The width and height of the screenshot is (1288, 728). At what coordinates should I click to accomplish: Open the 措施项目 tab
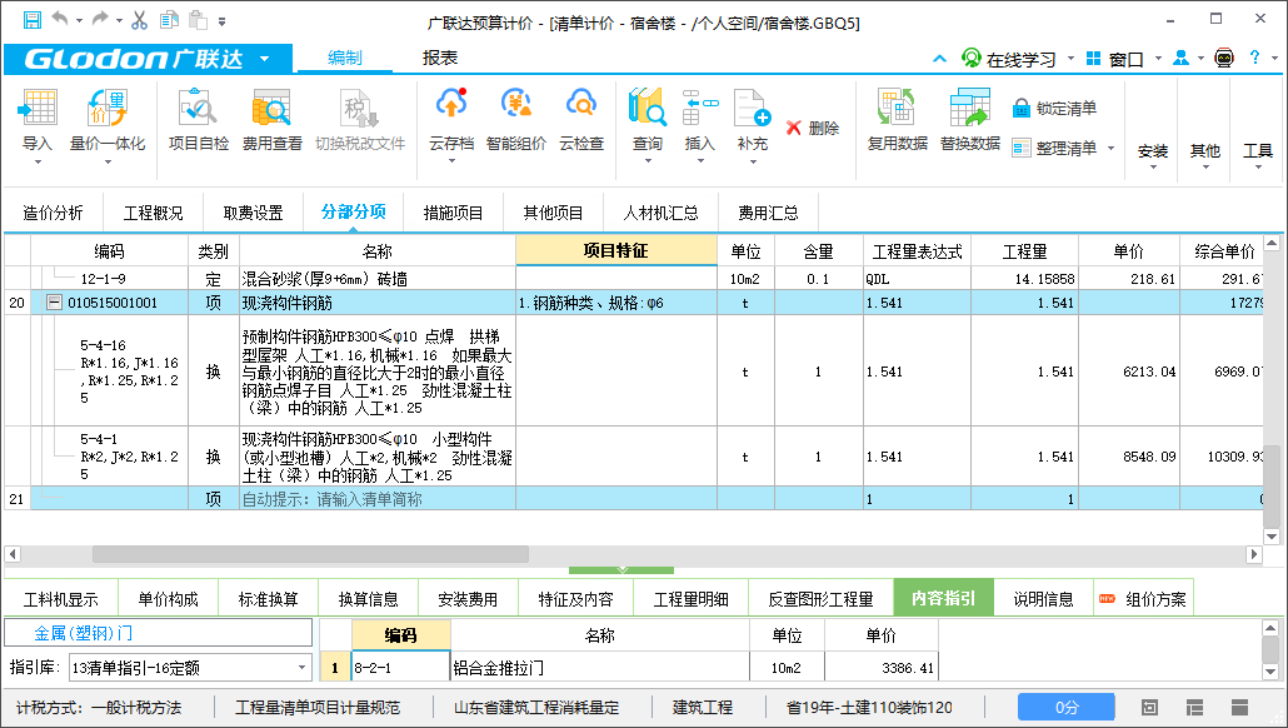point(453,212)
